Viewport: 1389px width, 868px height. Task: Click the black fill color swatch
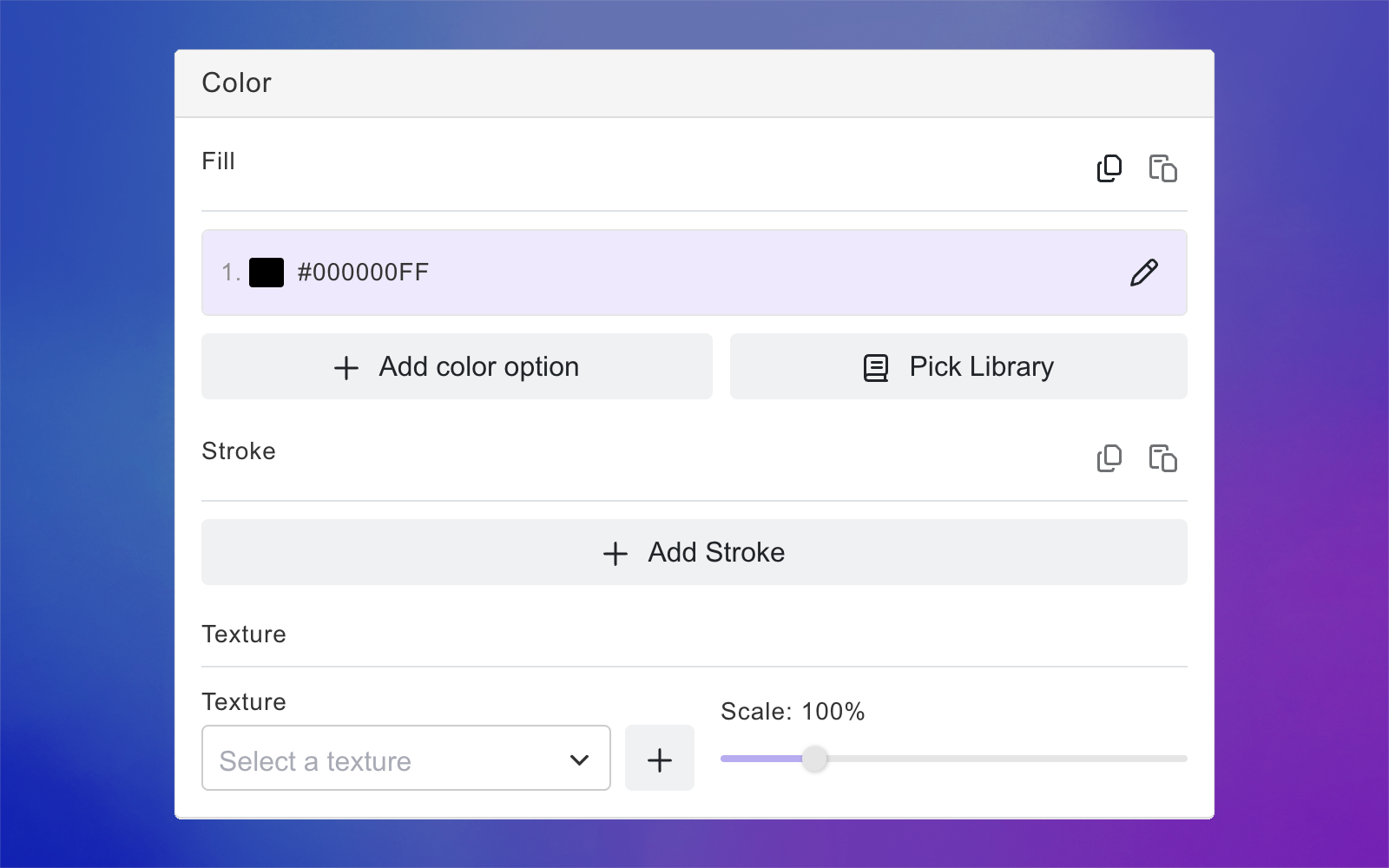tap(267, 273)
